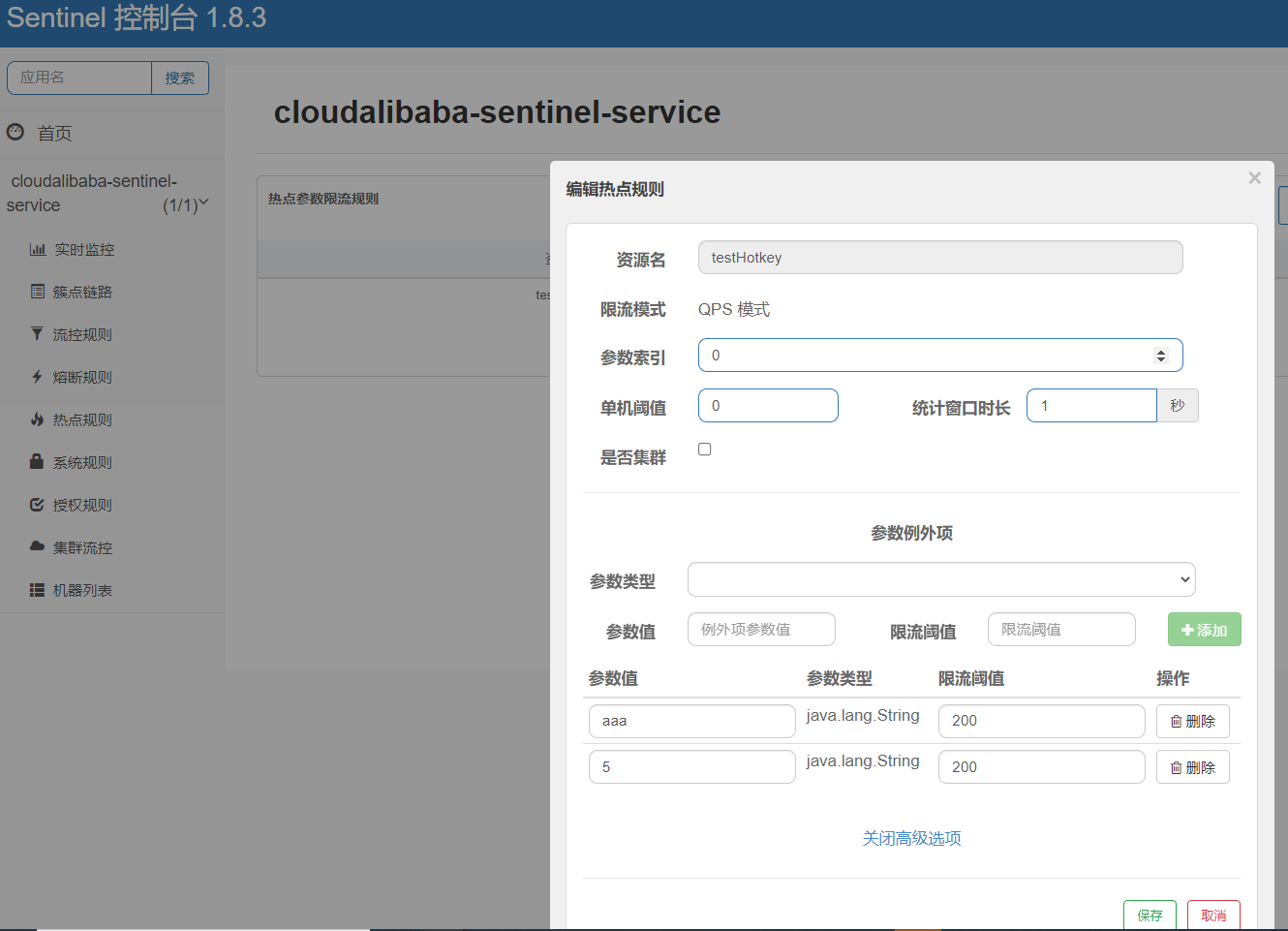The height and width of the screenshot is (931, 1288).
Task: Click the lightning bolt icon for 熔断规则
Action: point(37,376)
